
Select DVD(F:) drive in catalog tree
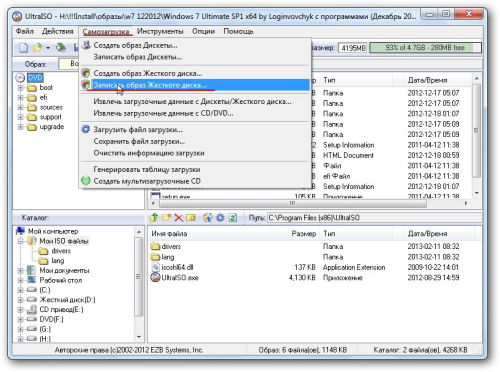(x=51, y=319)
